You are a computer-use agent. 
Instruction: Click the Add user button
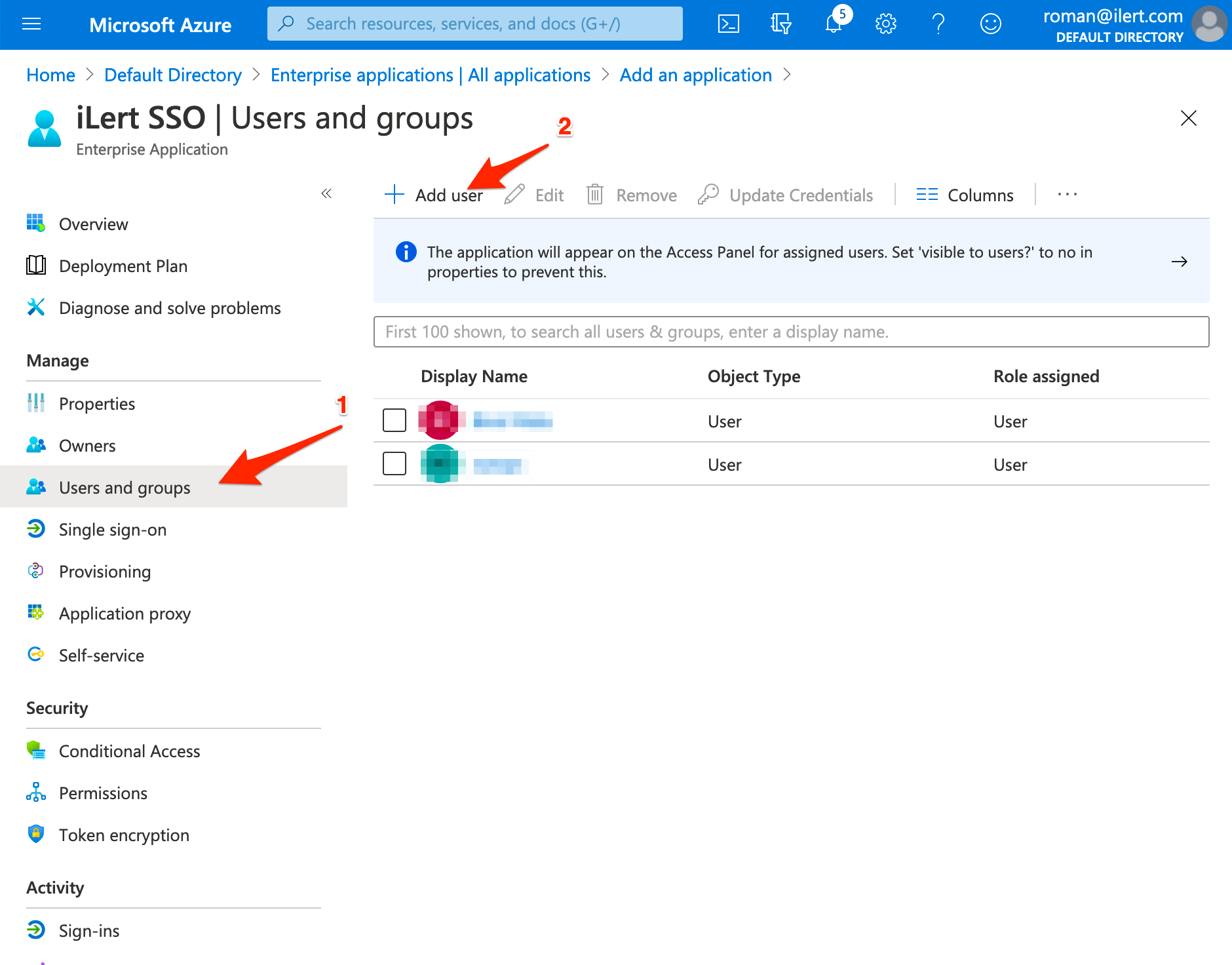(x=434, y=195)
